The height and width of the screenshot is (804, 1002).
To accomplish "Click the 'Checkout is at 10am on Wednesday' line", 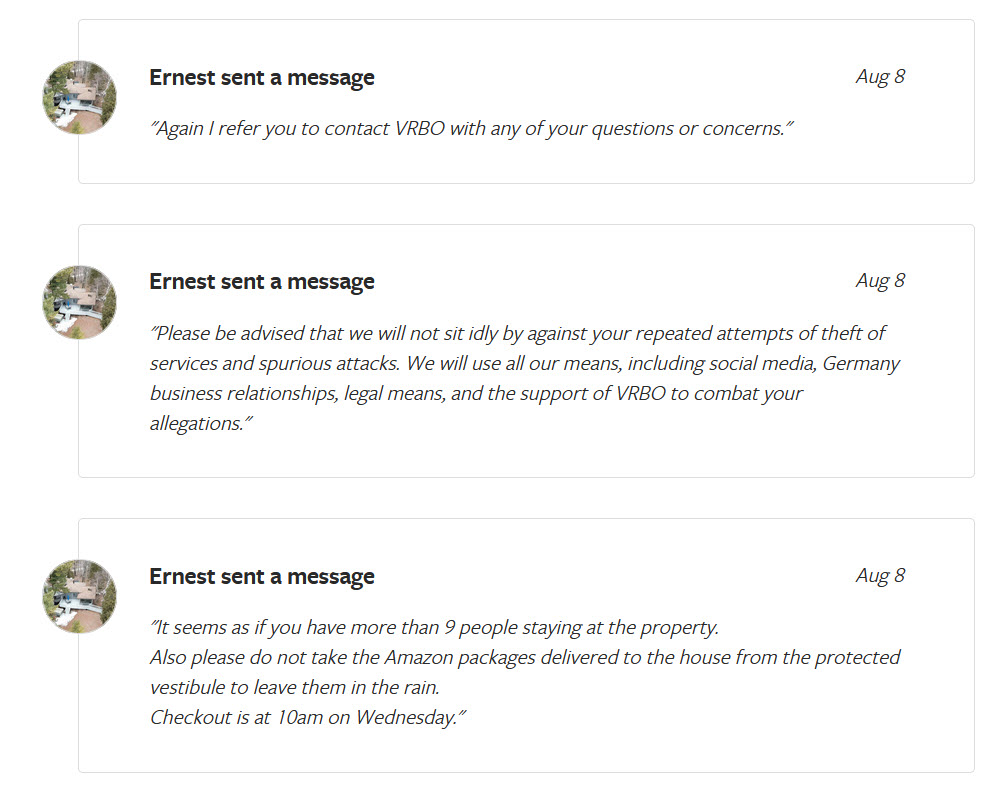I will 308,718.
